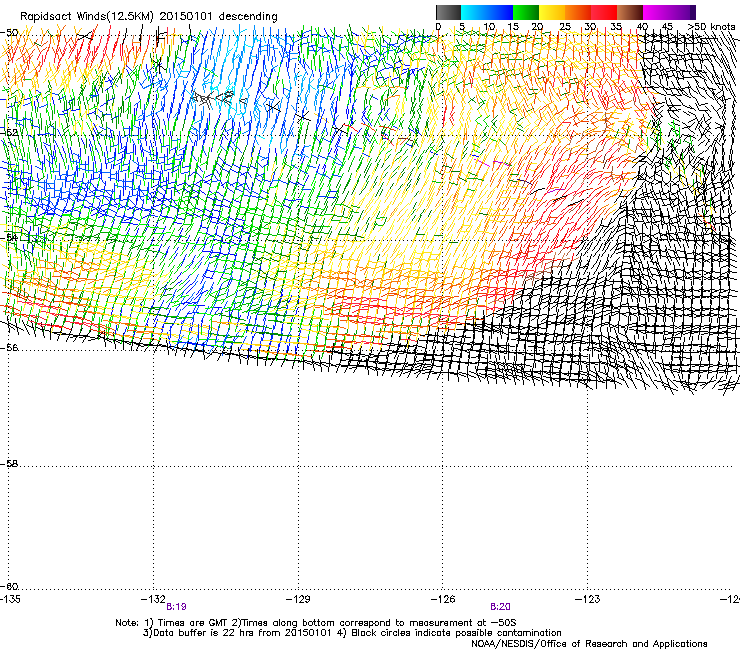Click the -126 longitude axis label
Screen dimensions: 740x650
[443, 599]
